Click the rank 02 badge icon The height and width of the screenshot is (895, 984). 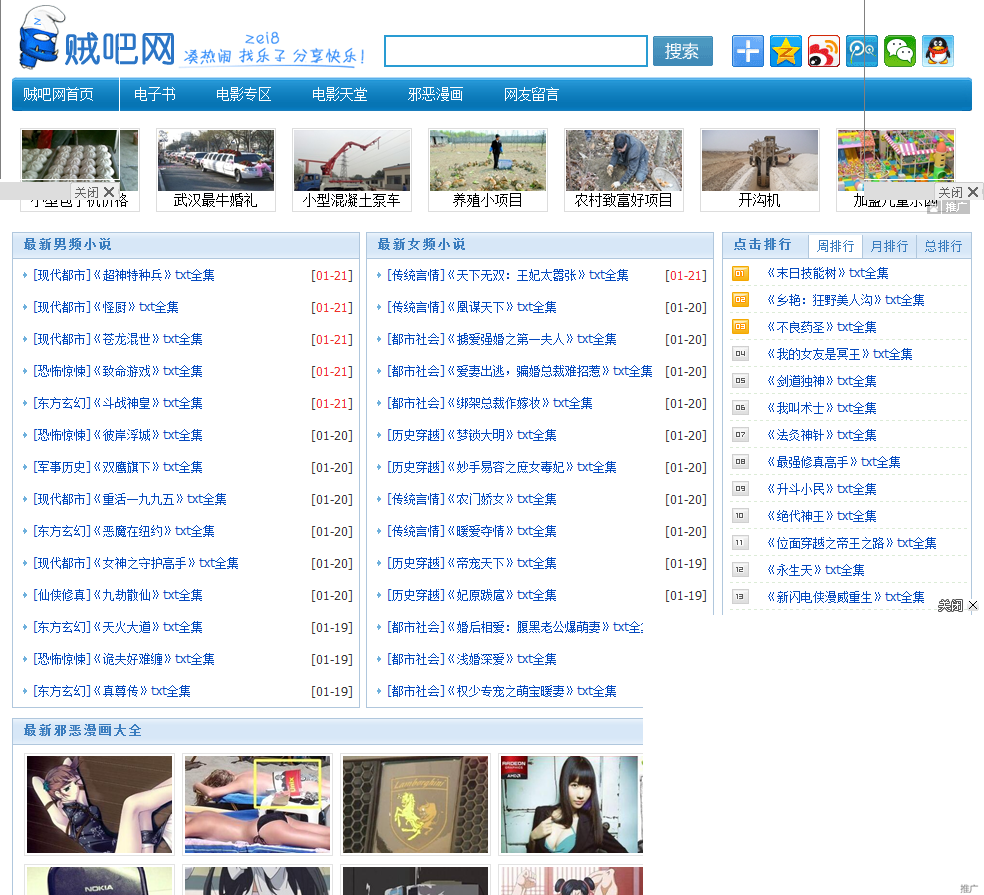click(x=740, y=300)
